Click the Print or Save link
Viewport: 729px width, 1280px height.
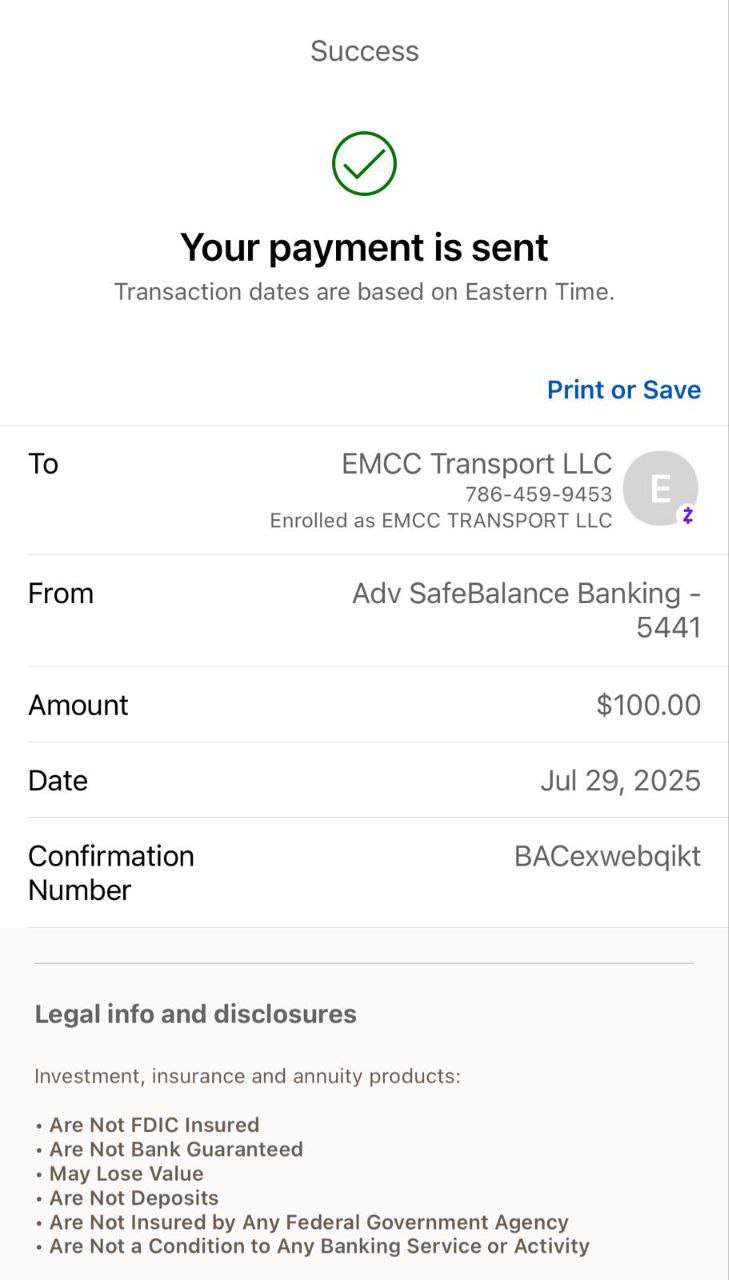pyautogui.click(x=623, y=390)
